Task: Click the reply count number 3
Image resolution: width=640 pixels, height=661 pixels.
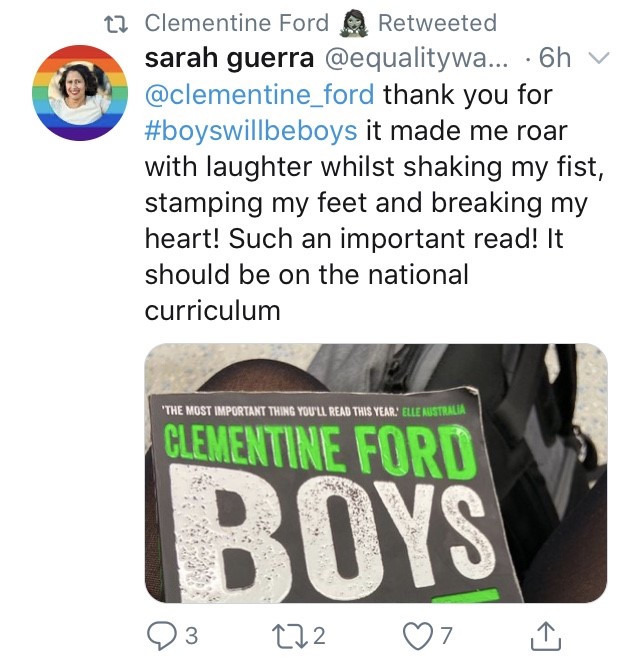Action: (x=191, y=634)
